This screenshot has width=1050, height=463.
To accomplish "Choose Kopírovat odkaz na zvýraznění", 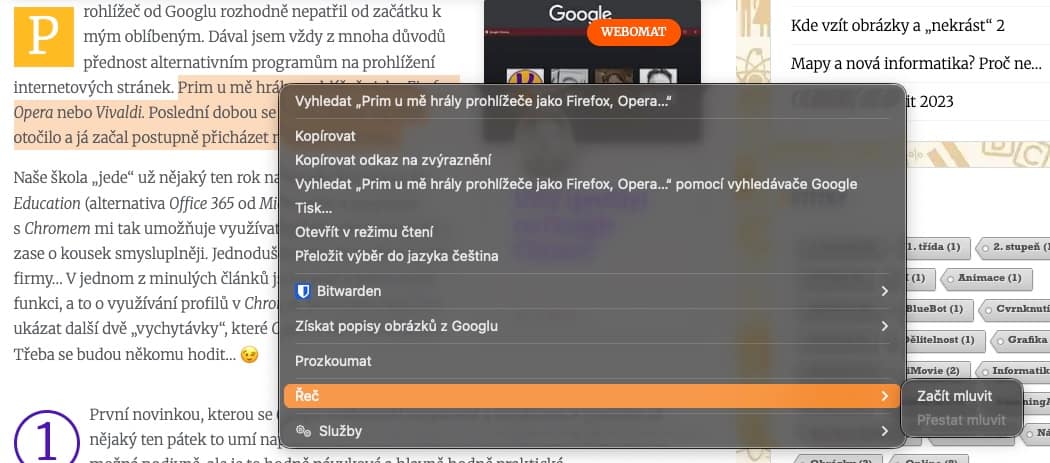I will pos(394,160).
